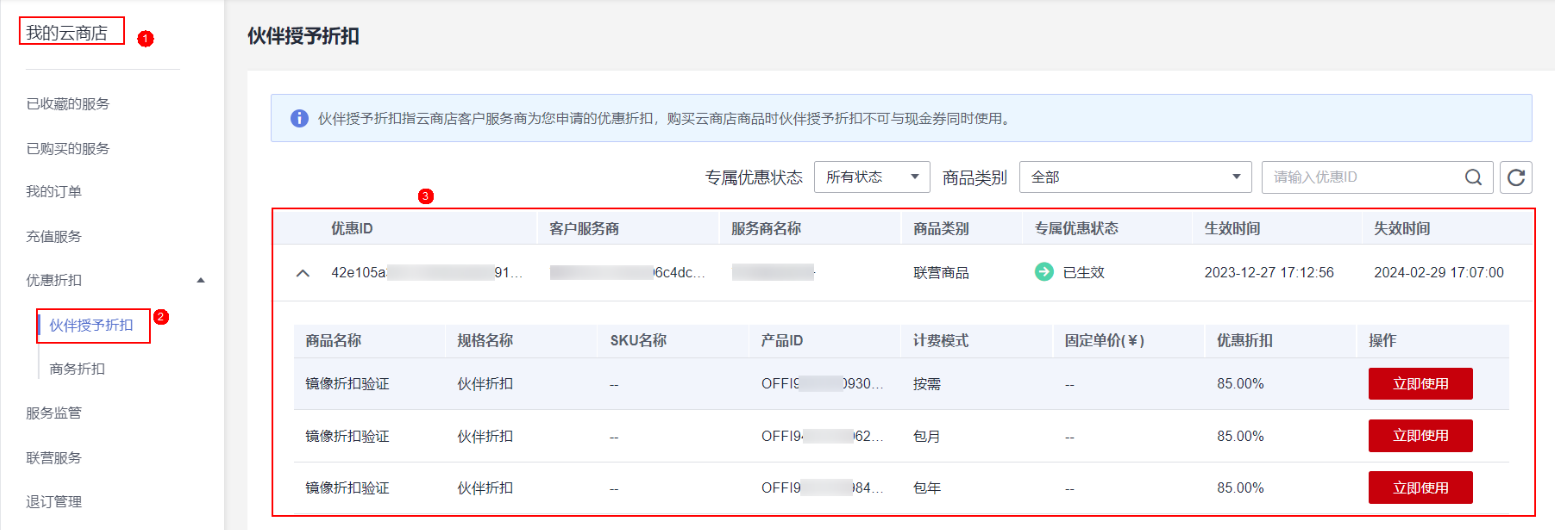Screen dimensions: 1555x530
Task: Navigate to 我的订单
Action: (54, 191)
